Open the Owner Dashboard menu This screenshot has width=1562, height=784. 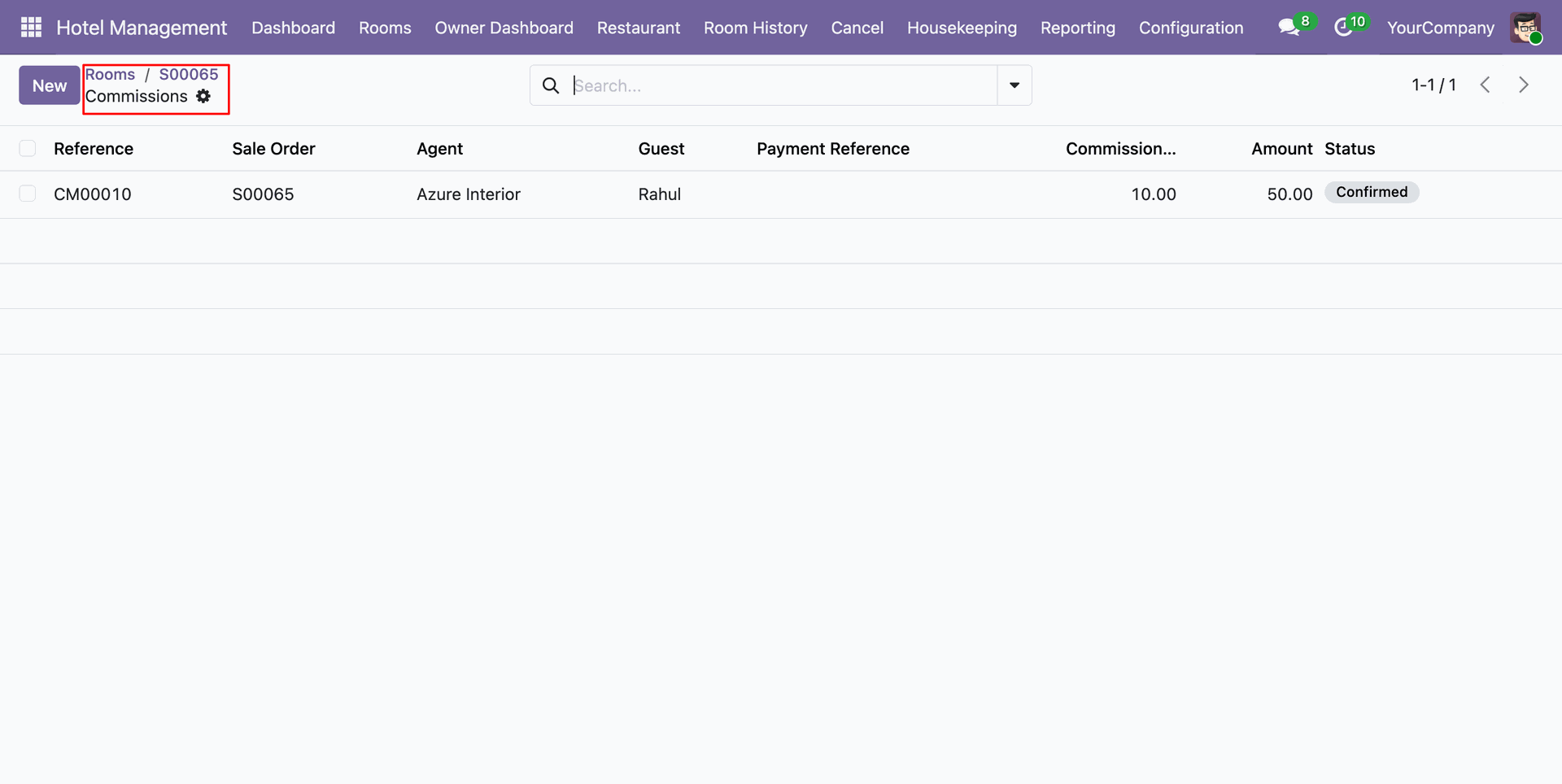[x=504, y=28]
